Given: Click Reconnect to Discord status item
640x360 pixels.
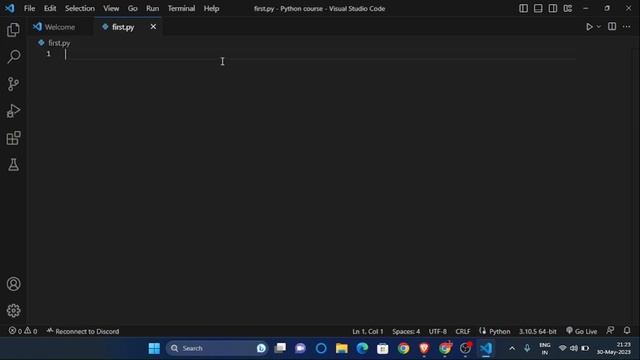Looking at the screenshot, I should 83,331.
